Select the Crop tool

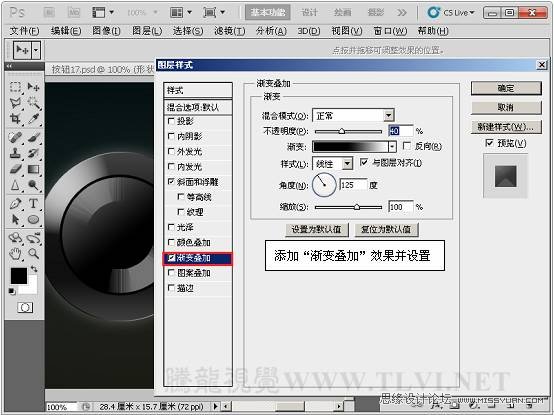tap(15, 119)
